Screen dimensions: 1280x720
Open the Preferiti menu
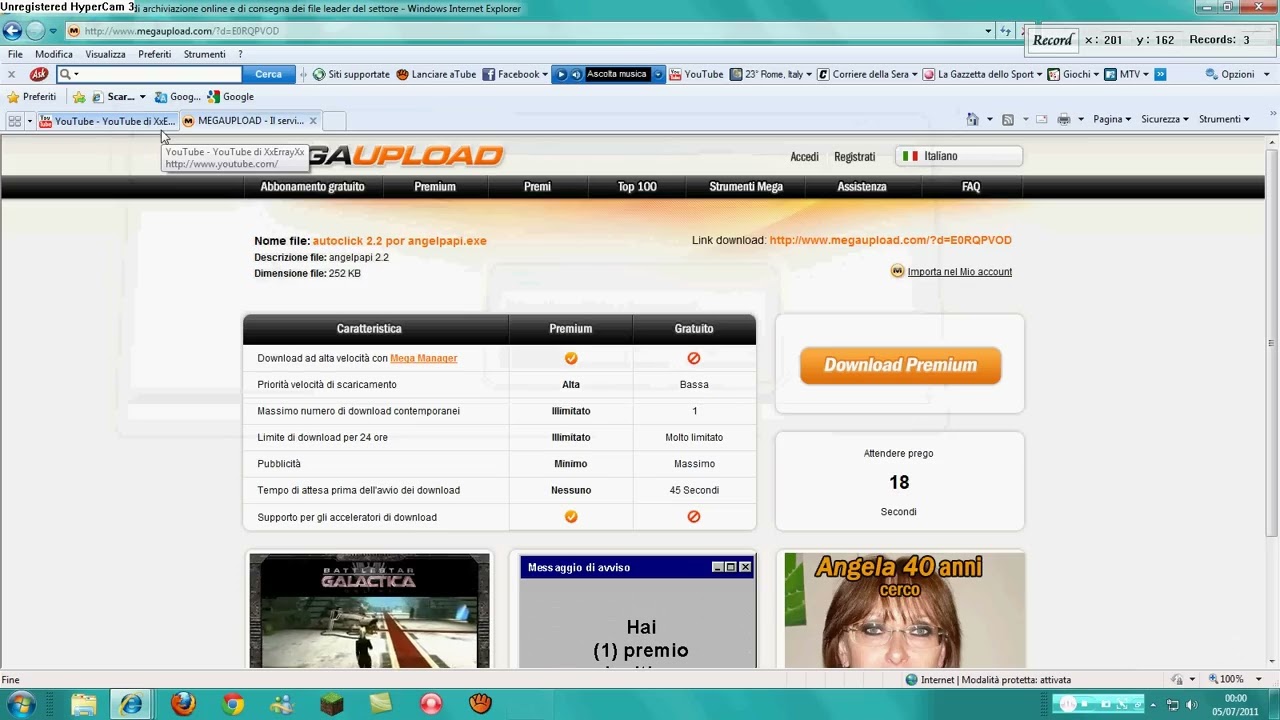154,54
